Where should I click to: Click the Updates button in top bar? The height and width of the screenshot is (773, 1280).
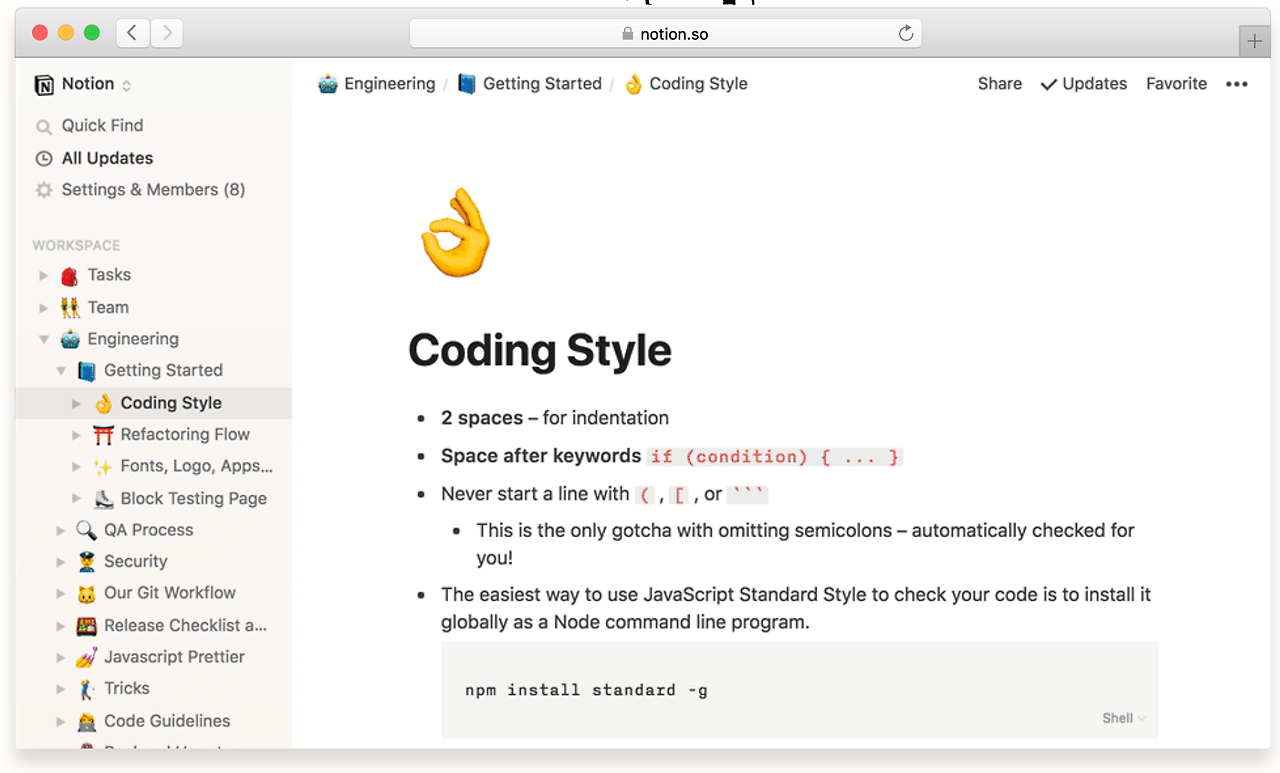pyautogui.click(x=1084, y=84)
